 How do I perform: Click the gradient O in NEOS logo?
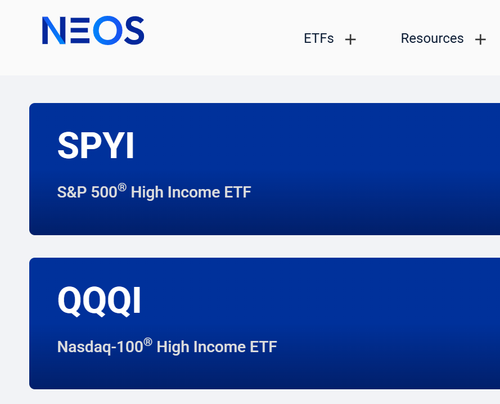[108, 30]
